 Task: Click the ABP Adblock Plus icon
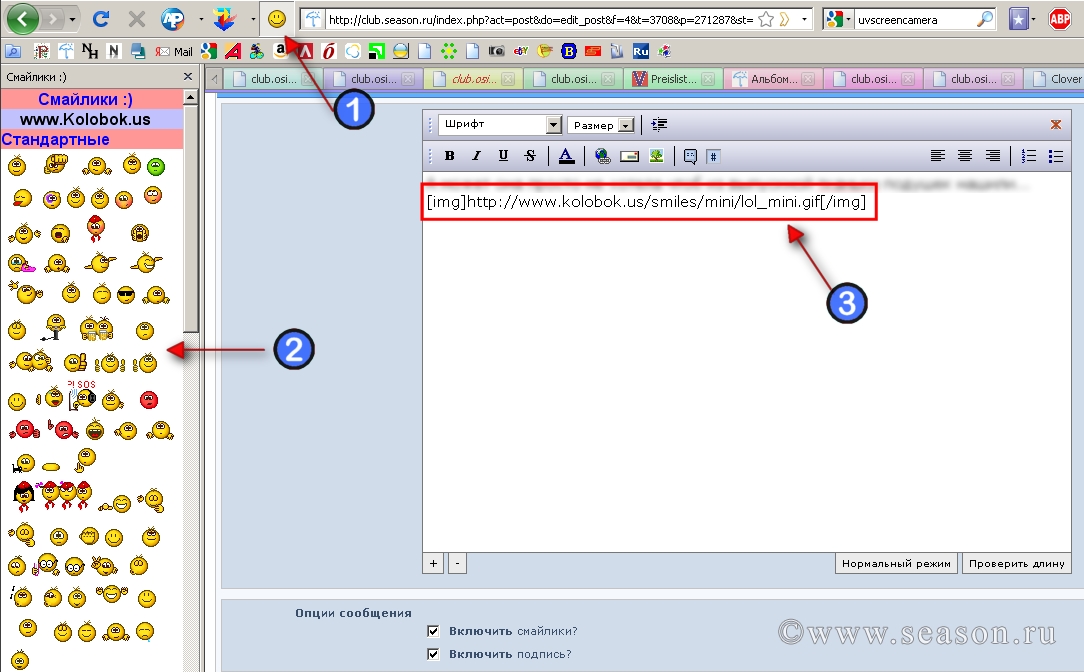click(x=1060, y=19)
